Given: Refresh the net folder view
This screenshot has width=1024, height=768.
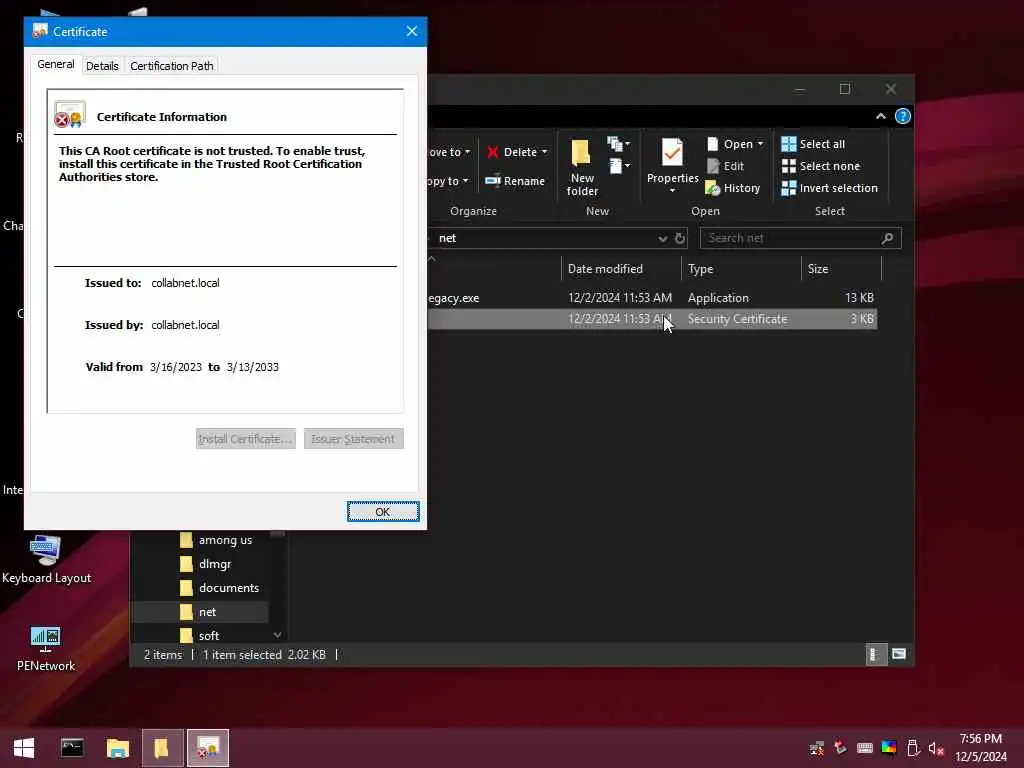Looking at the screenshot, I should (680, 238).
